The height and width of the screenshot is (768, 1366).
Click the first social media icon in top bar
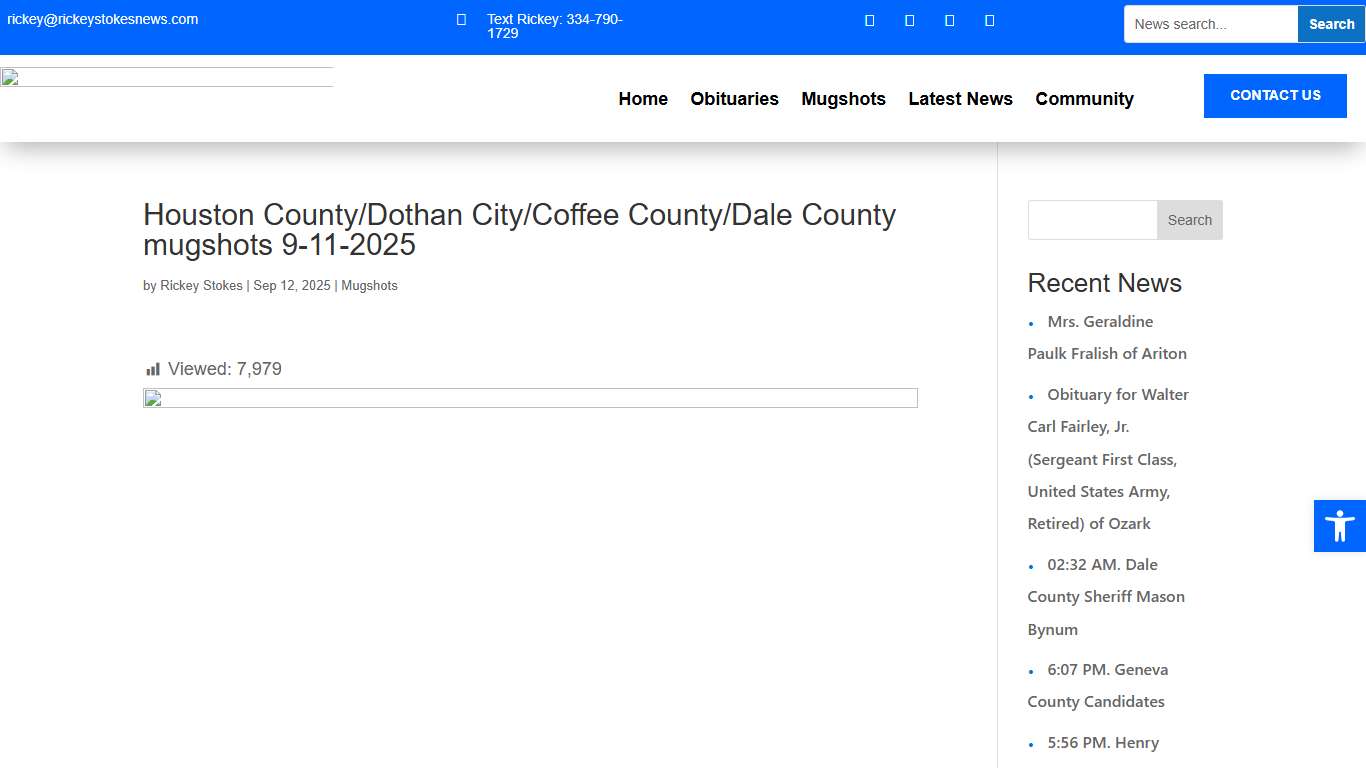pos(869,20)
